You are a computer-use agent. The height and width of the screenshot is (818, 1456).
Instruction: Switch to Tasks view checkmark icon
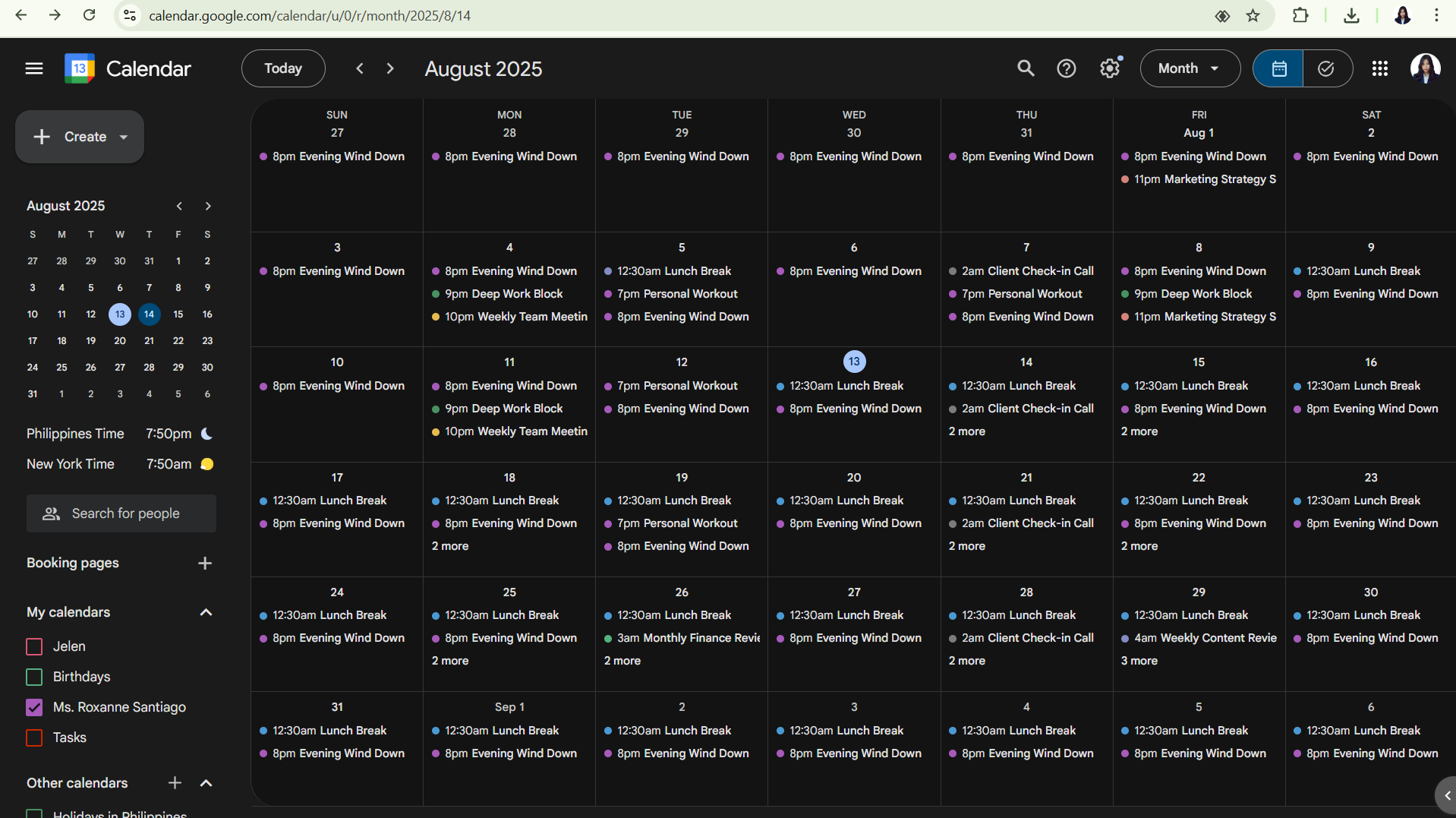pyautogui.click(x=1326, y=68)
